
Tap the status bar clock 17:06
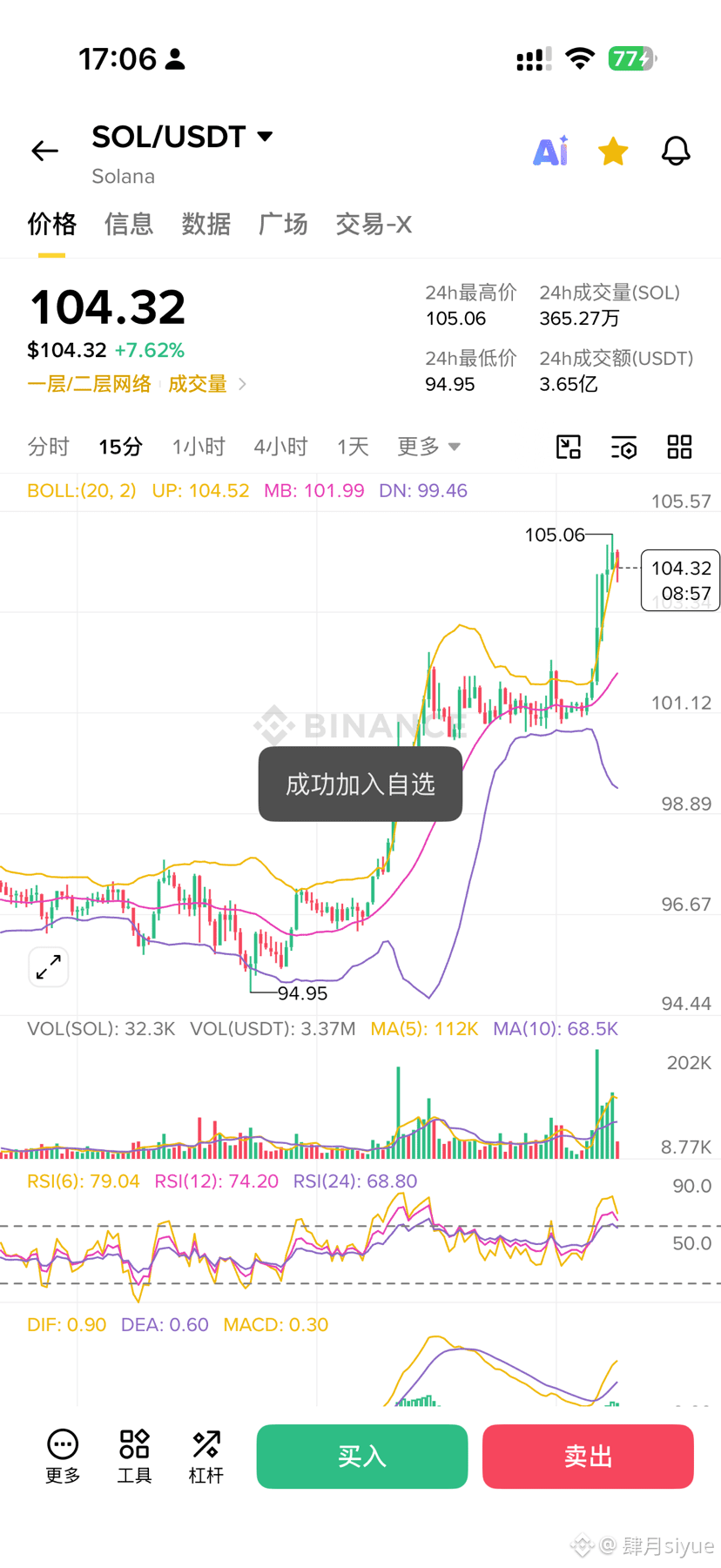(x=118, y=59)
